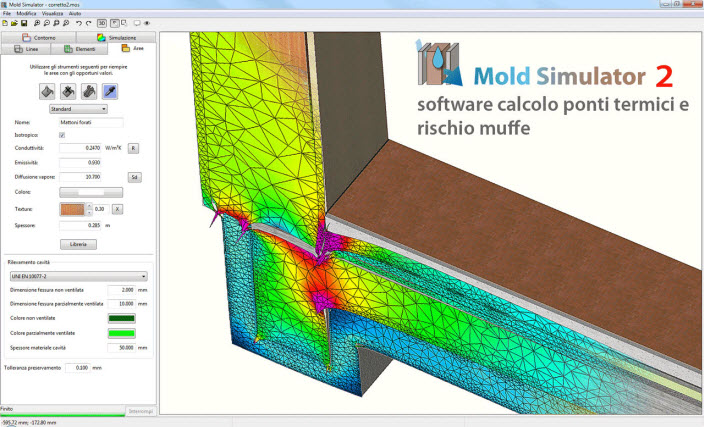The width and height of the screenshot is (704, 427).
Task: Select the fill bucket tool
Action: [47, 92]
